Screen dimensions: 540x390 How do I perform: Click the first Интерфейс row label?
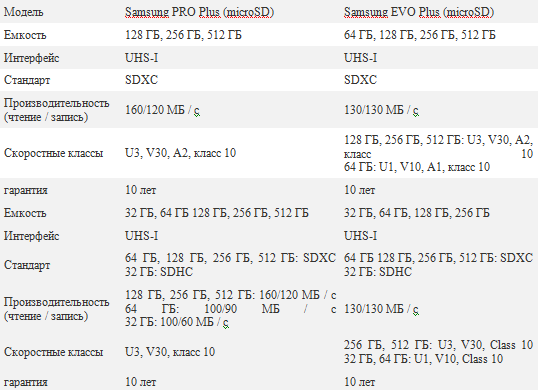pyautogui.click(x=31, y=58)
